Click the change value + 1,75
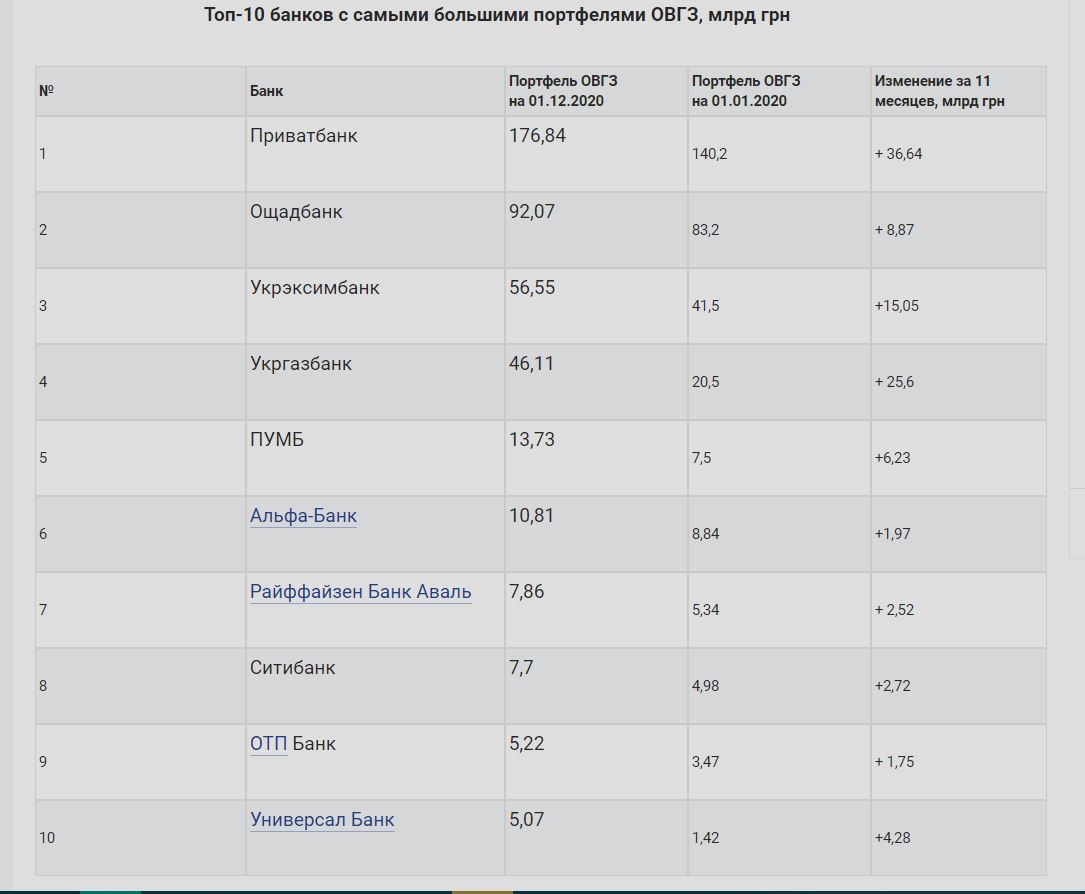The height and width of the screenshot is (894, 1085). (x=894, y=762)
